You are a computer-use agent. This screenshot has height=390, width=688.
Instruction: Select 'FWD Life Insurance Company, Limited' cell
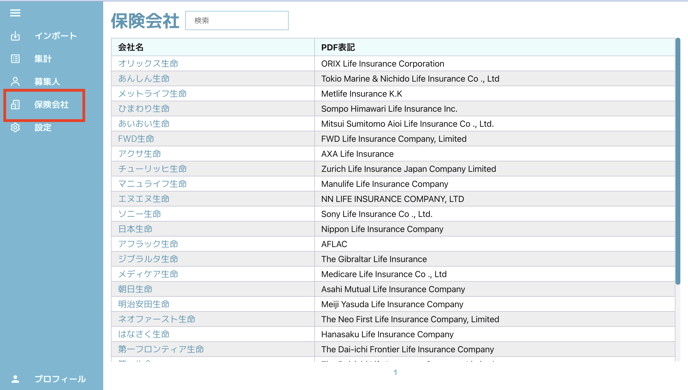point(494,139)
